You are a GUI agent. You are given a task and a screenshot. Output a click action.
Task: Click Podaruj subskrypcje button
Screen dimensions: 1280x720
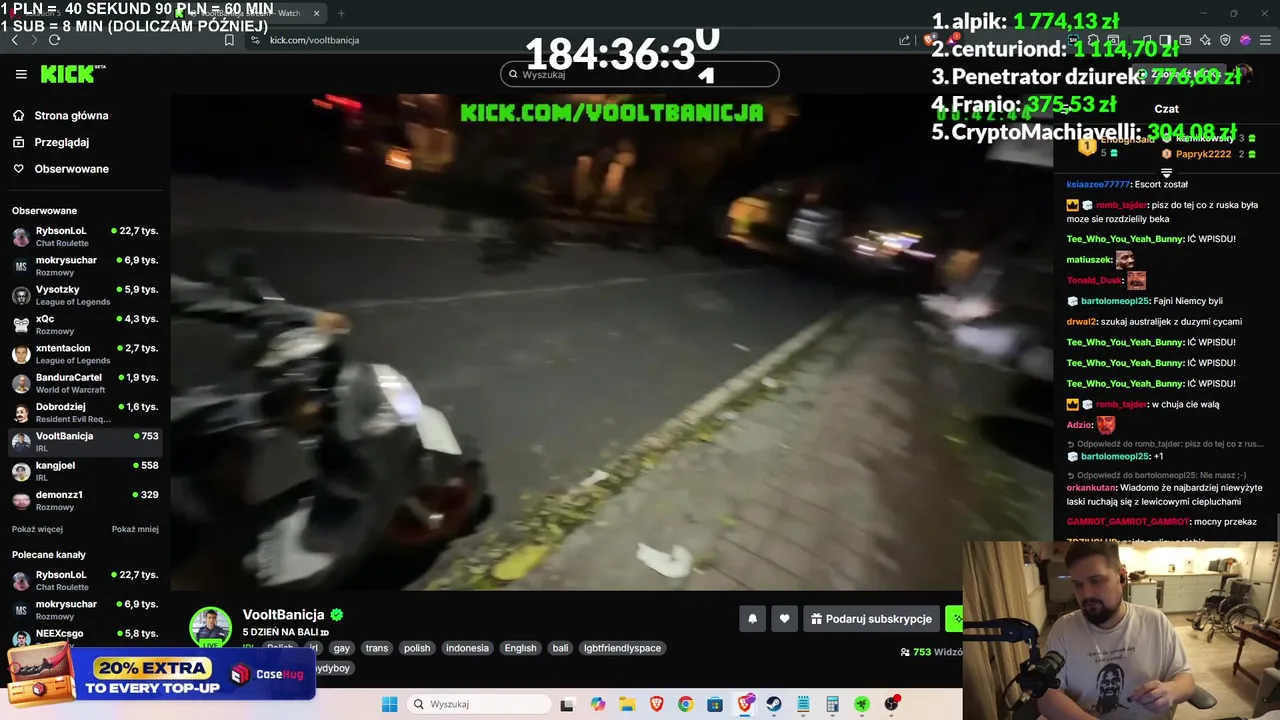click(871, 619)
